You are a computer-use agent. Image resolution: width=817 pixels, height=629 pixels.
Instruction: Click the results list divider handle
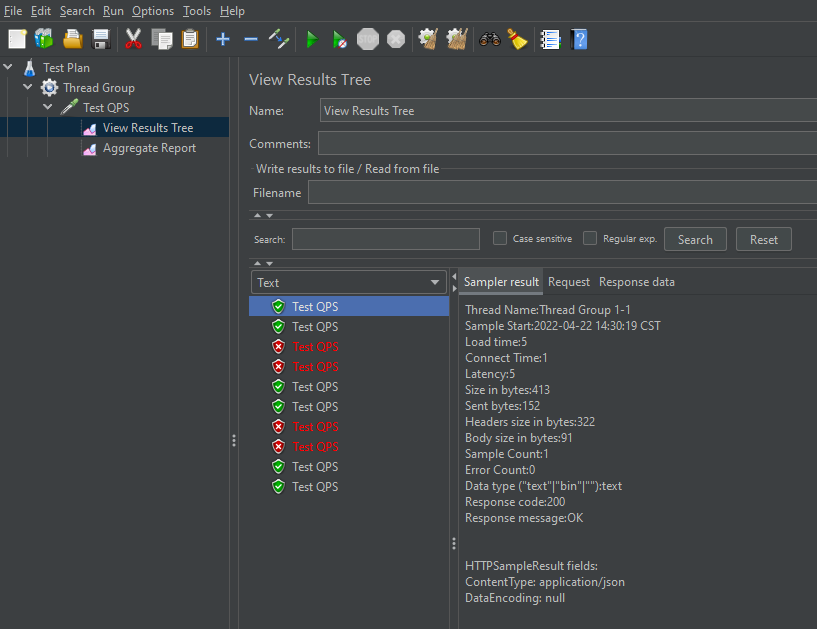tap(454, 544)
